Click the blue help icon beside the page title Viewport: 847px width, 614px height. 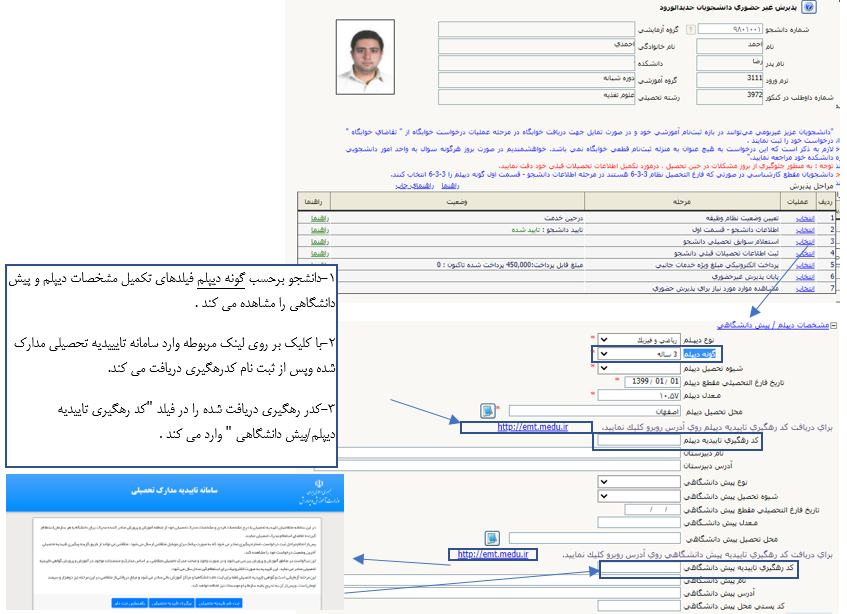point(809,7)
